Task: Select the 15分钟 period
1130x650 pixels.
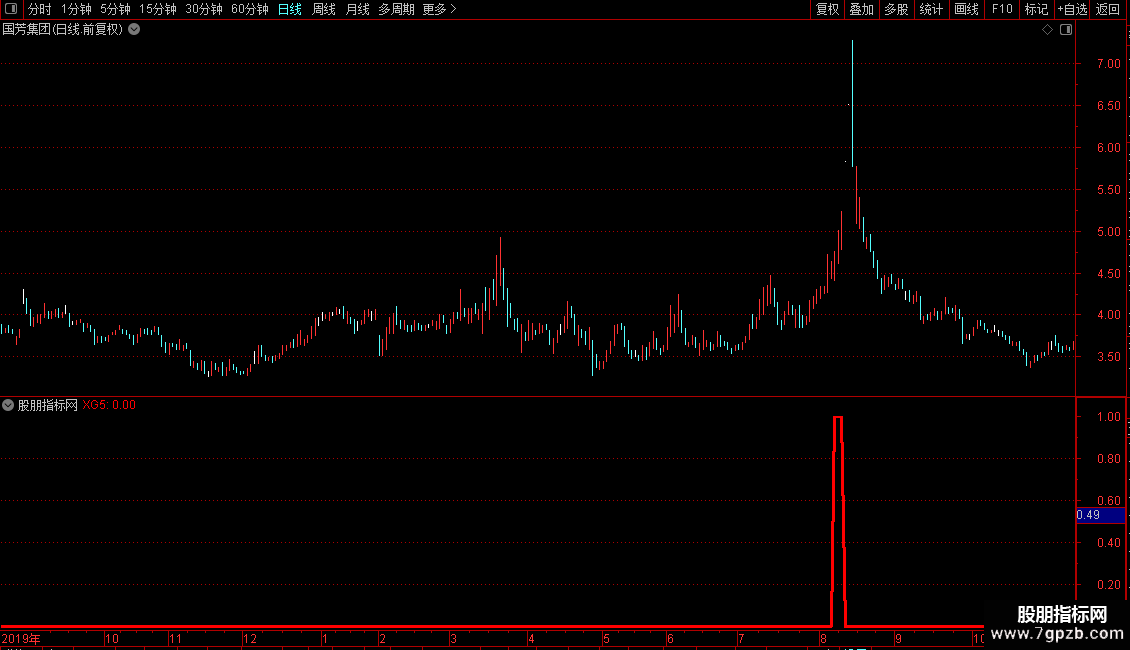Action: click(x=158, y=9)
